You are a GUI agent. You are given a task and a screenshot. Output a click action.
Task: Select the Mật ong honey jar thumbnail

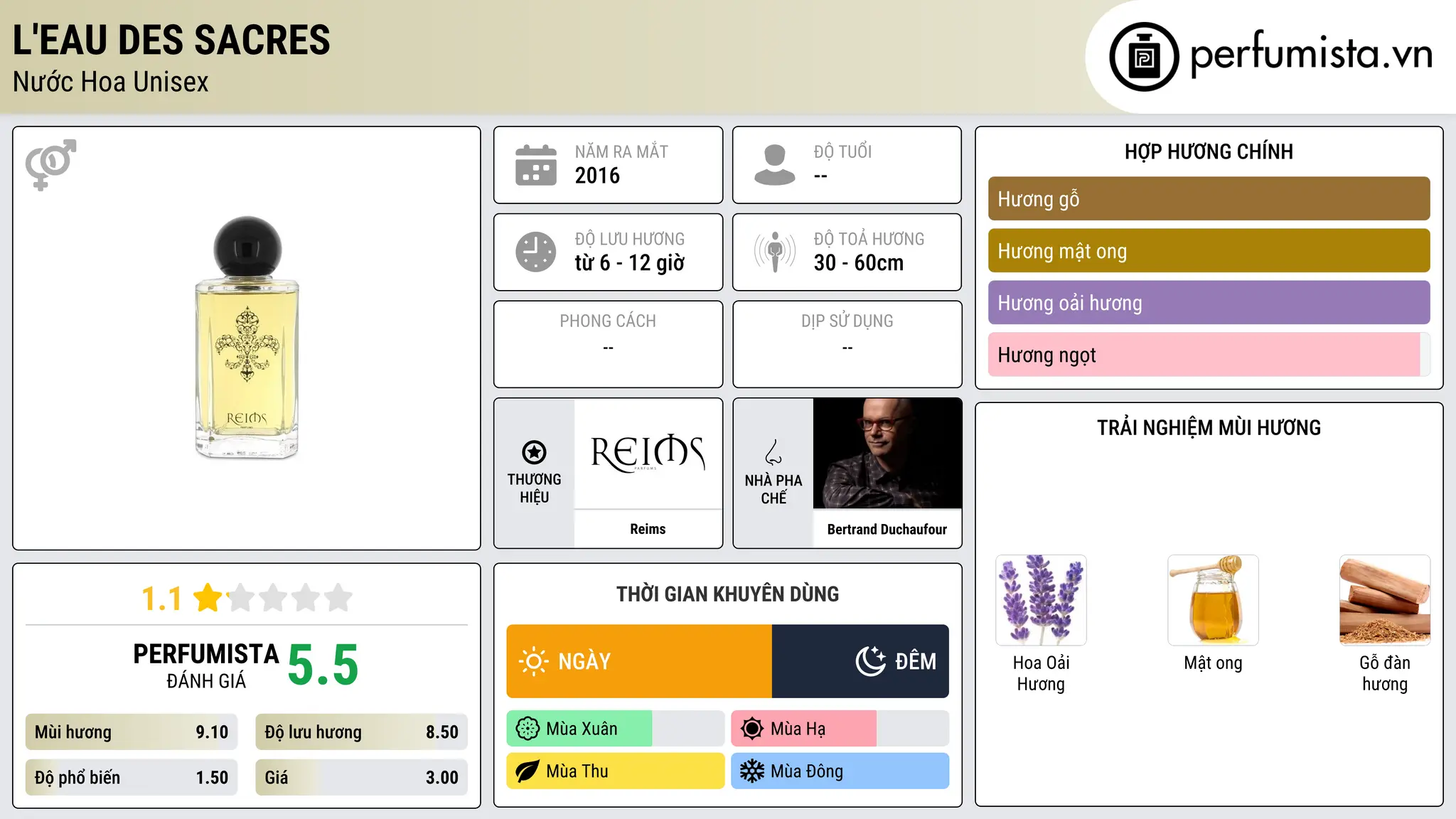tap(1213, 600)
